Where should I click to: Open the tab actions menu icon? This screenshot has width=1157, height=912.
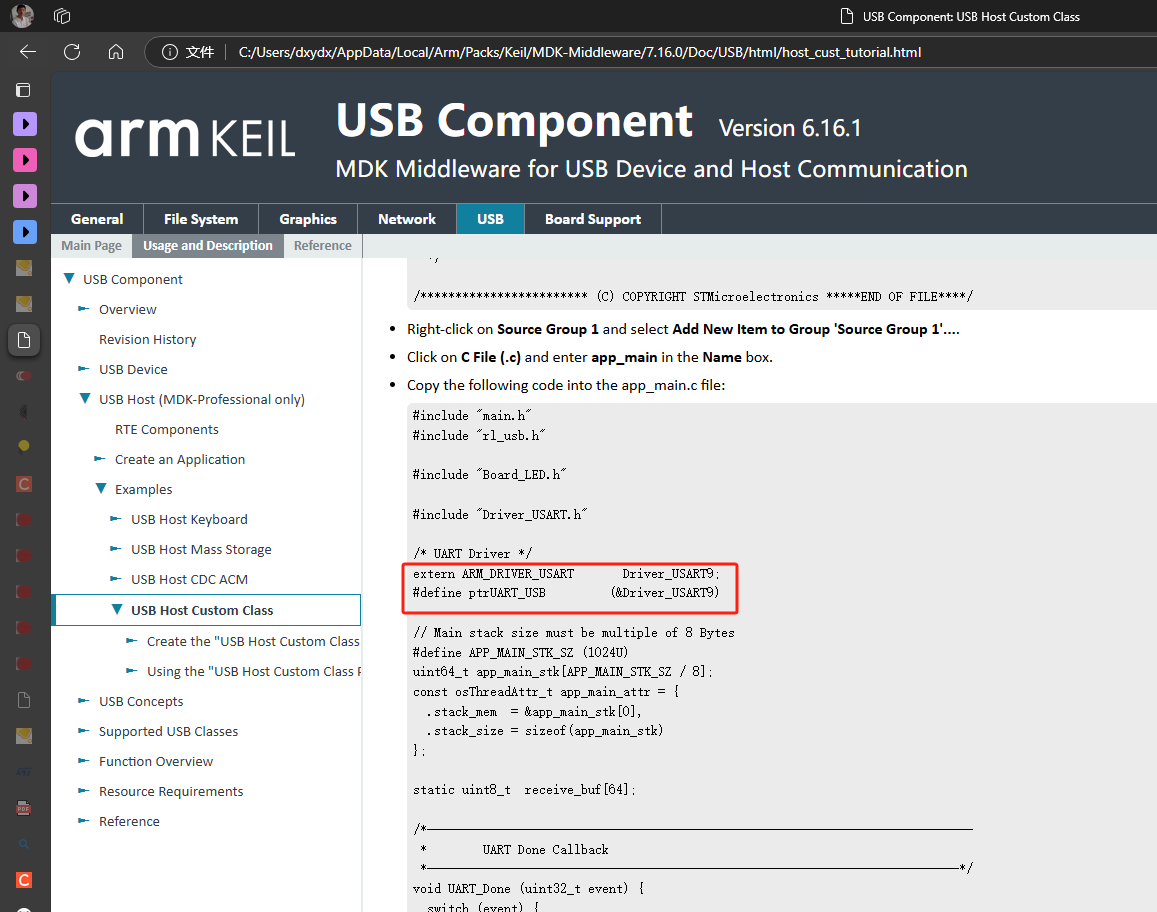pyautogui.click(x=24, y=90)
